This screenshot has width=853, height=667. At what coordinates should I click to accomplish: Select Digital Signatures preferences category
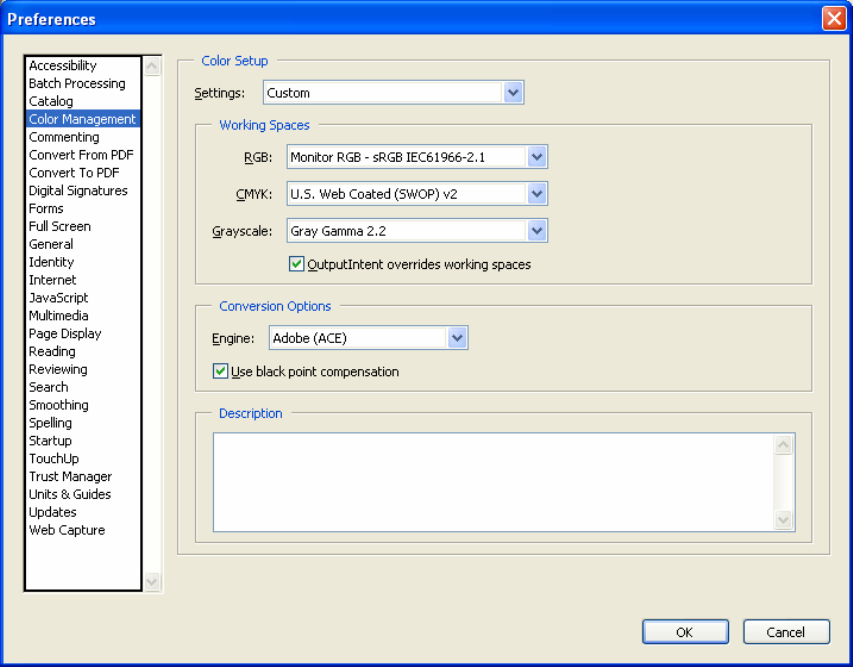(78, 191)
